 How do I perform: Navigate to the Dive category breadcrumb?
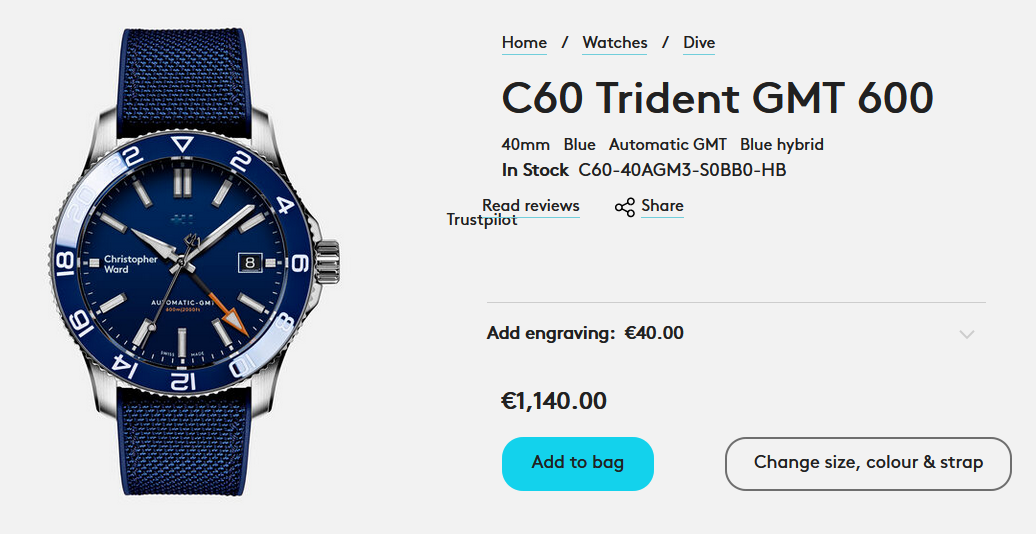(x=699, y=42)
